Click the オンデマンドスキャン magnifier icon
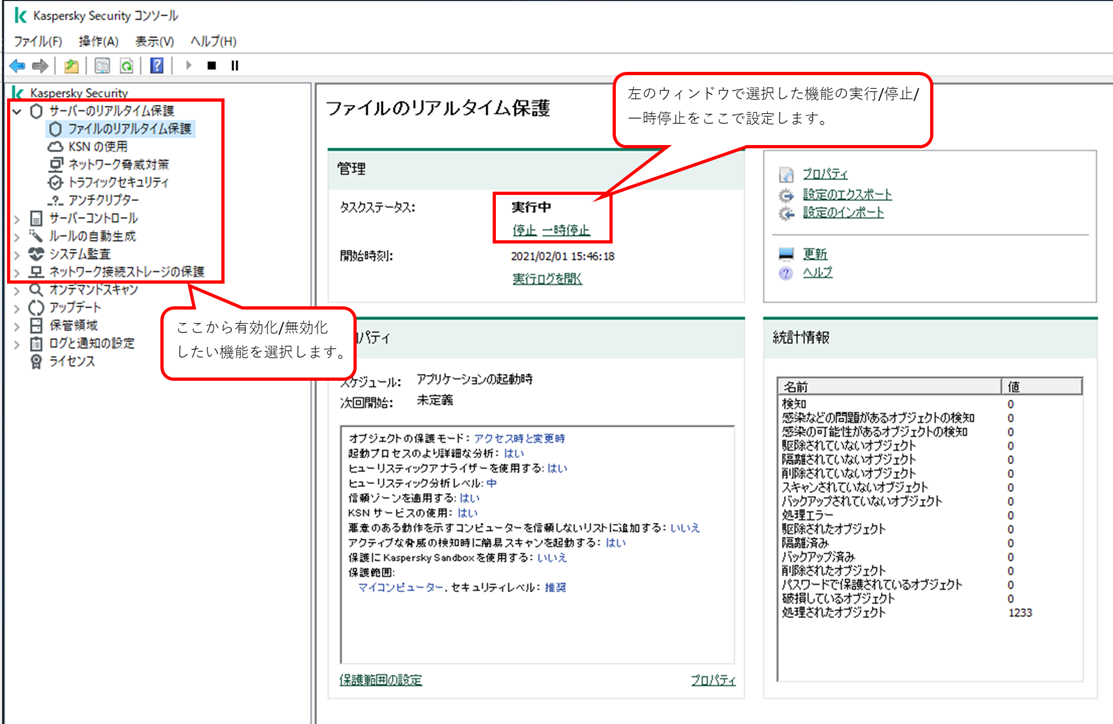 [36, 290]
